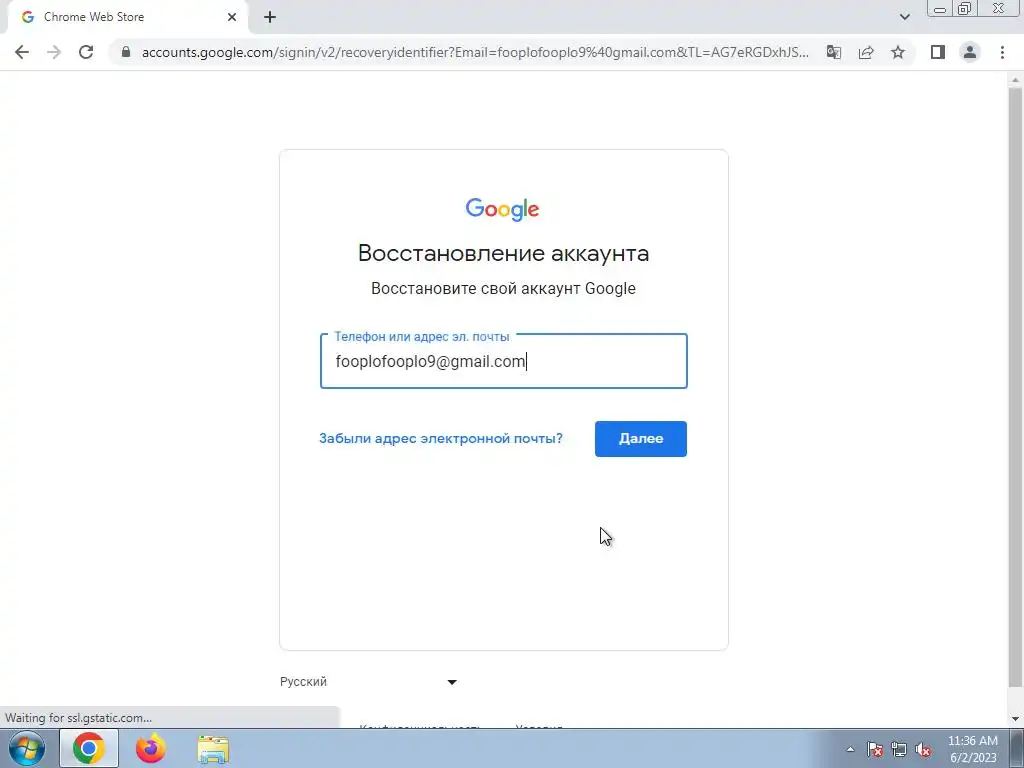Go back to the previous page
The width and height of the screenshot is (1024, 768).
point(22,52)
